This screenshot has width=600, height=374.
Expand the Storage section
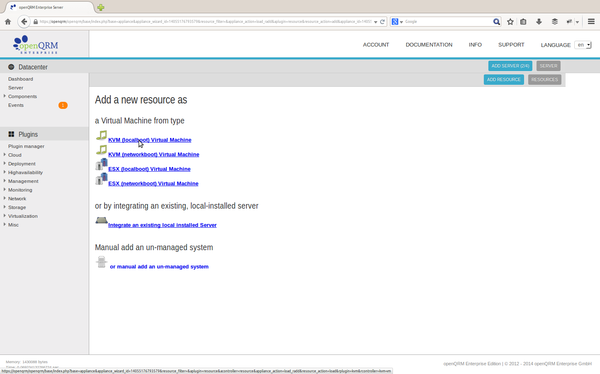click(x=5, y=207)
